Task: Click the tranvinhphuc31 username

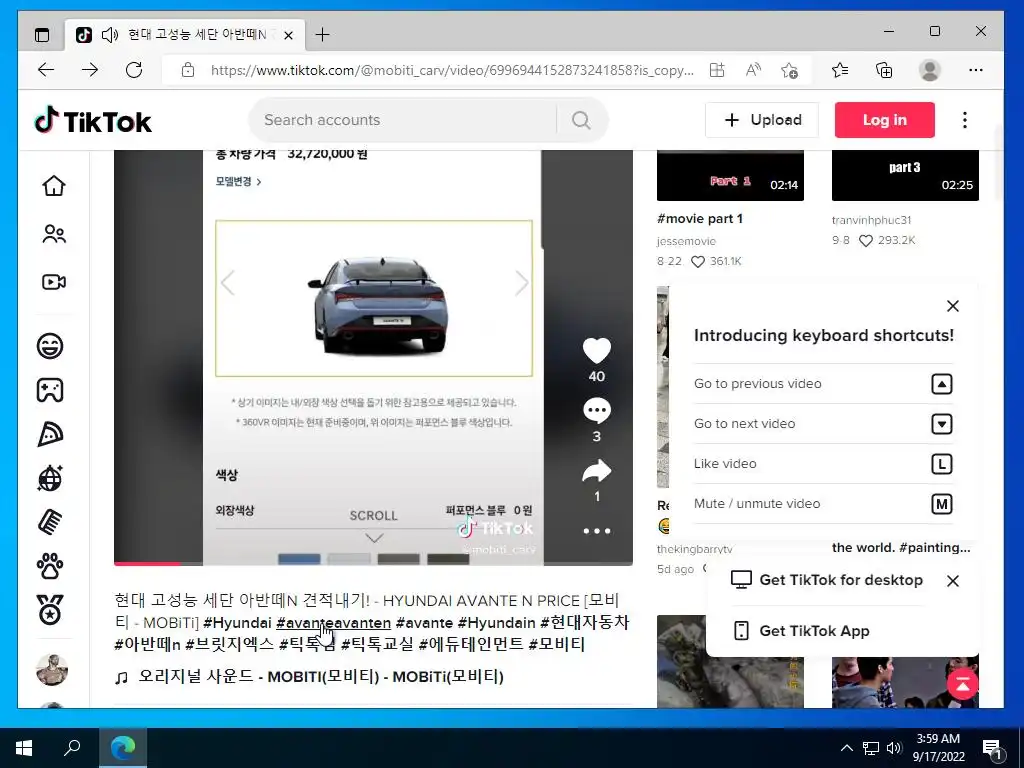Action: pyautogui.click(x=871, y=220)
